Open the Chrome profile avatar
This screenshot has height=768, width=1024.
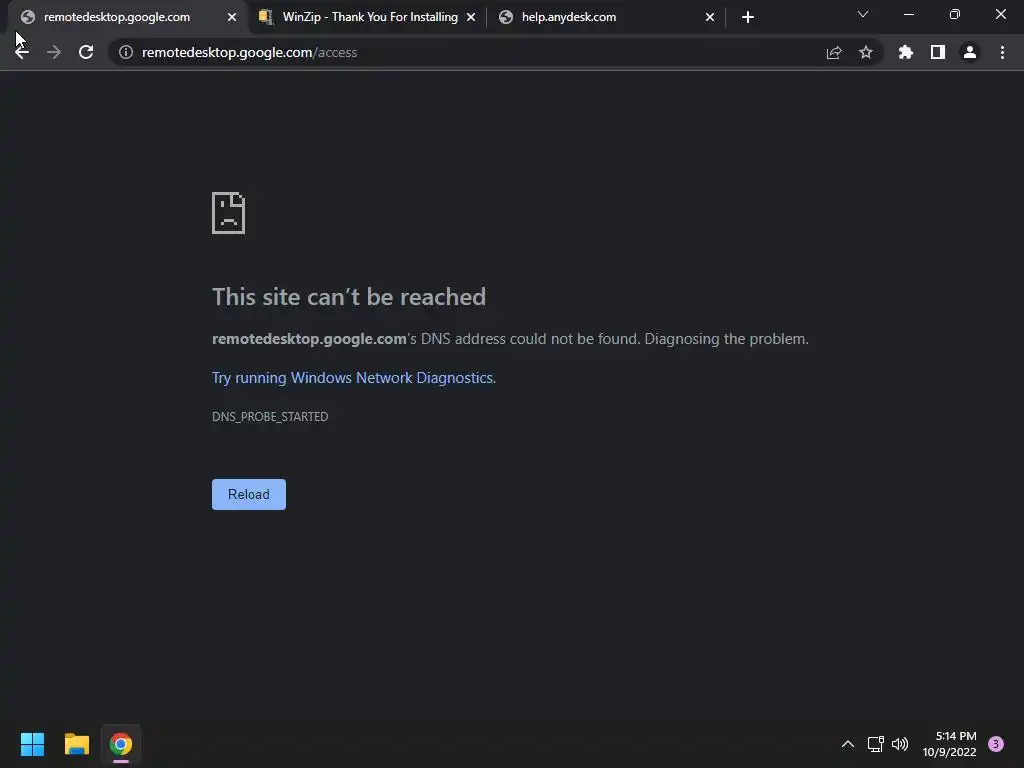970,52
